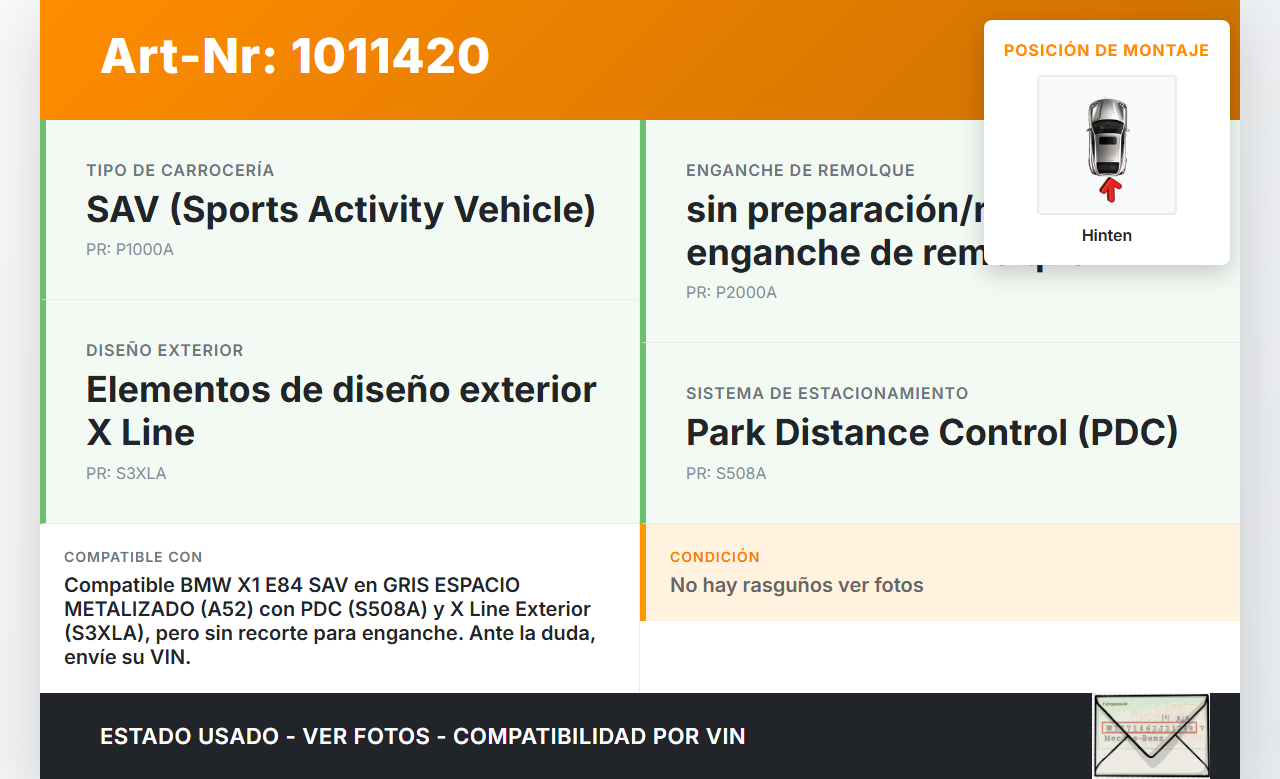This screenshot has width=1280, height=779.
Task: Click the 'TIPO DE CARROCERÍA' label
Action: pyautogui.click(x=180, y=171)
